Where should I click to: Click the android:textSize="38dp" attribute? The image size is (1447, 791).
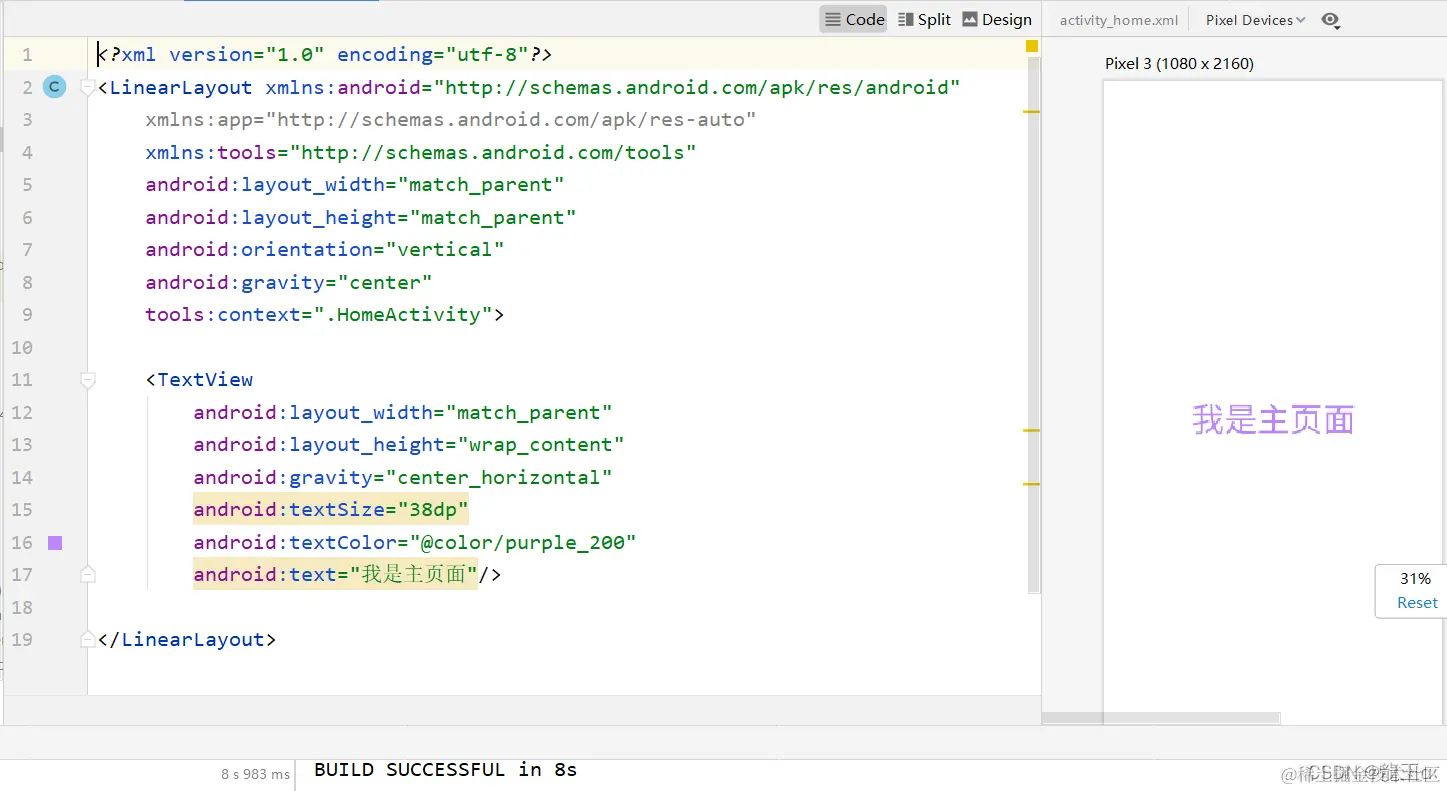click(331, 510)
